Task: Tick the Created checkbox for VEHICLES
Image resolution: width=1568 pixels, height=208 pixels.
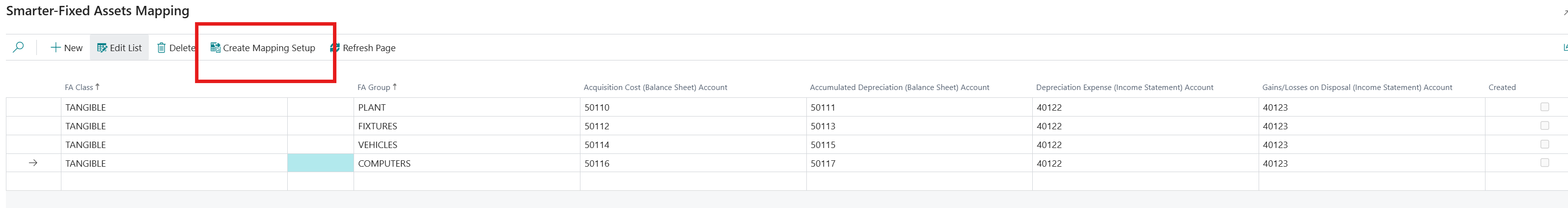Action: [1544, 145]
